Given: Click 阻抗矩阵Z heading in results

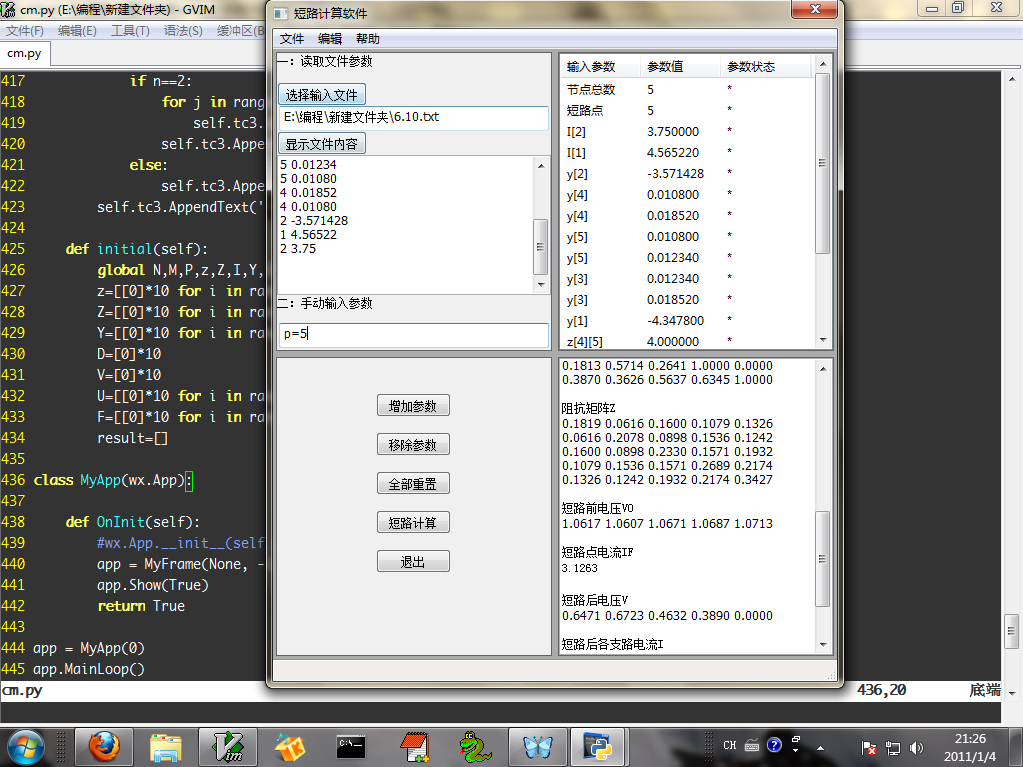Looking at the screenshot, I should pos(588,408).
